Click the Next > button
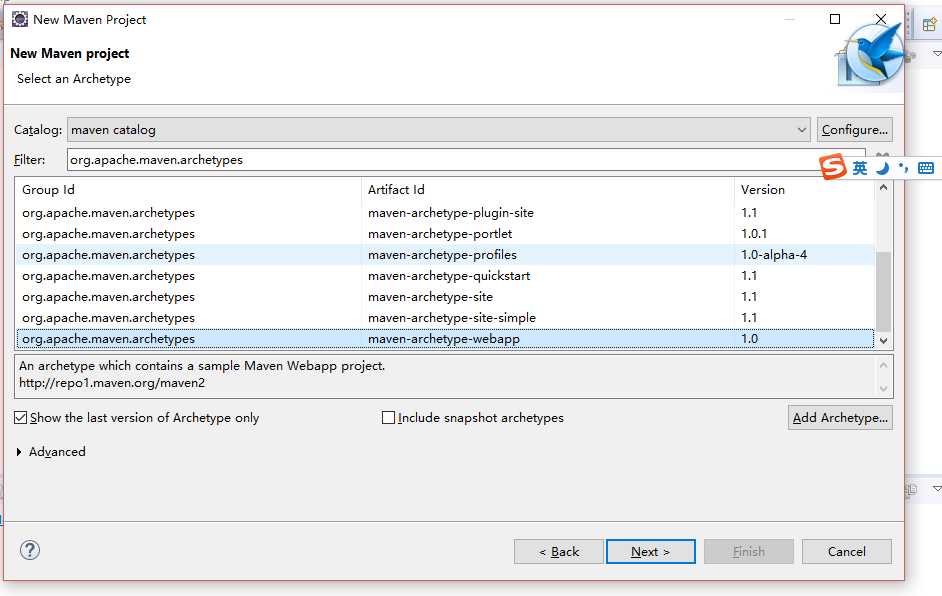This screenshot has width=942, height=596. click(x=651, y=552)
